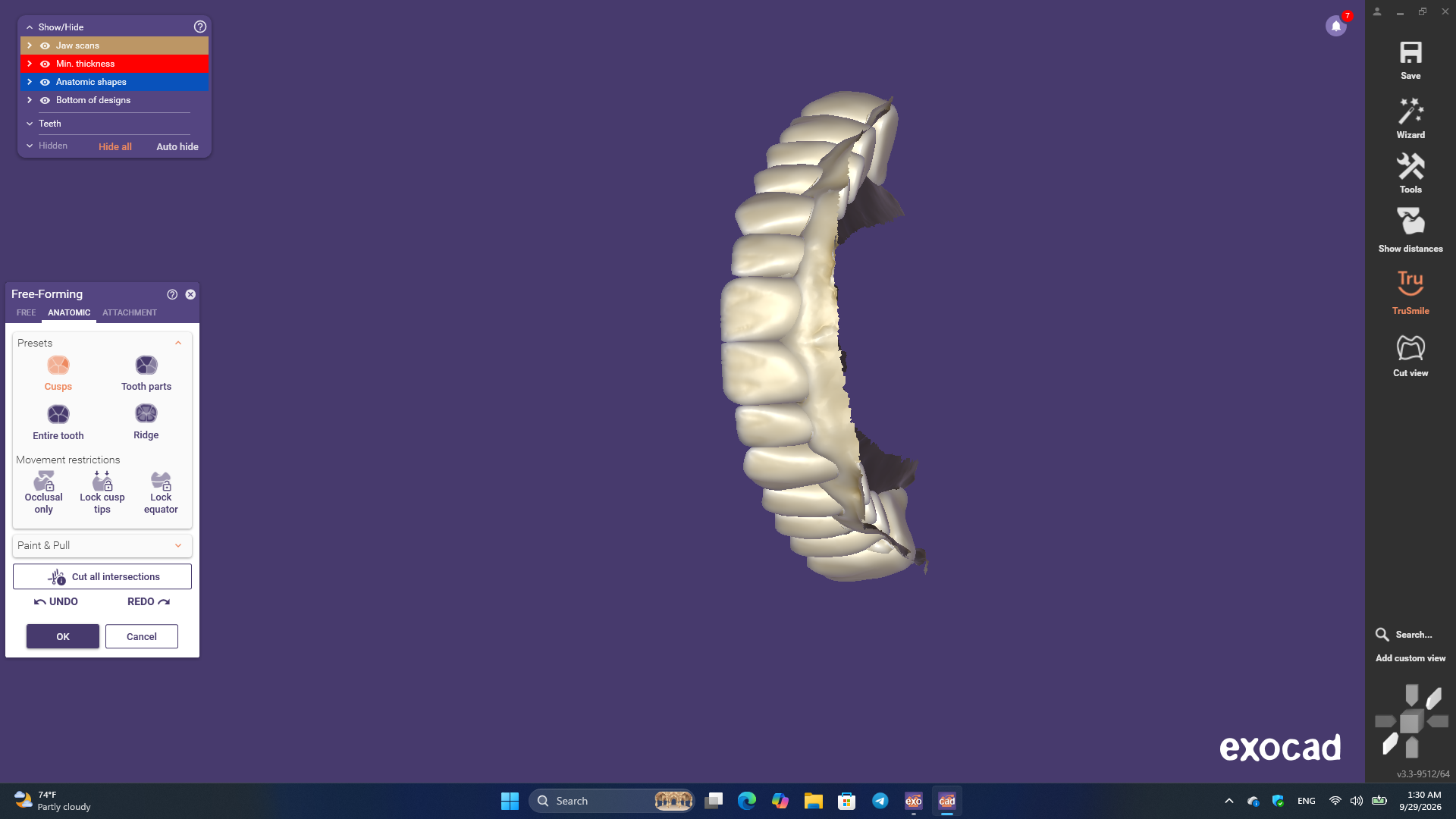Click the Save icon

[x=1410, y=53]
